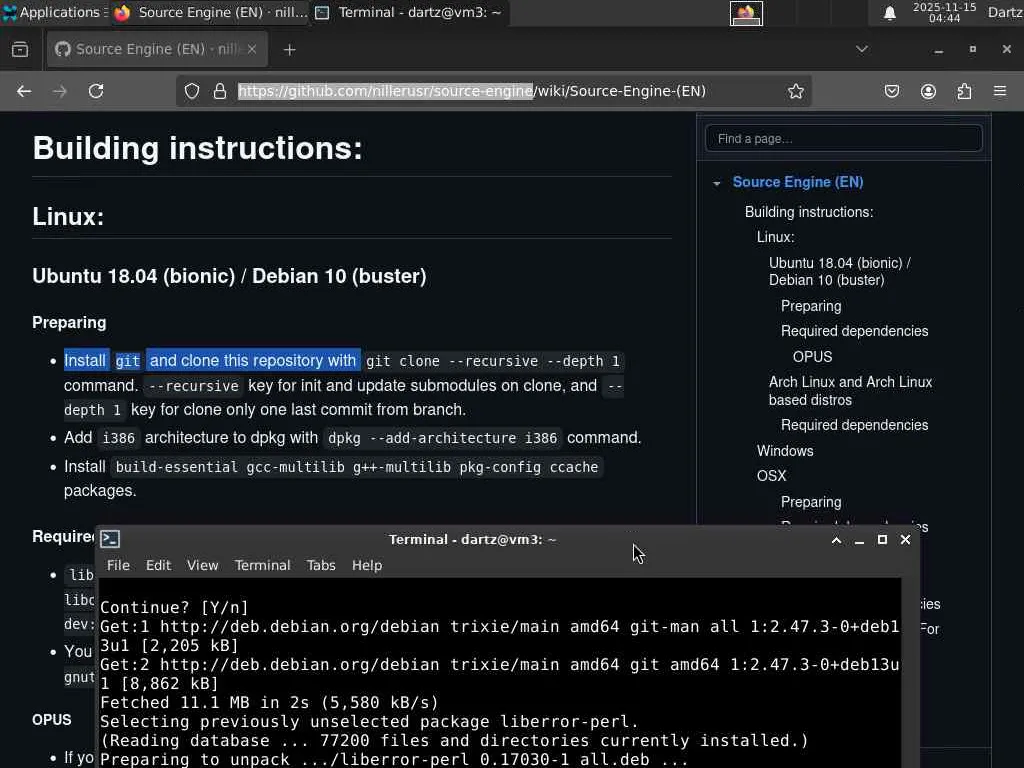Image resolution: width=1024 pixels, height=768 pixels.
Task: Open the Dartz user menu in the panel
Action: point(1004,12)
